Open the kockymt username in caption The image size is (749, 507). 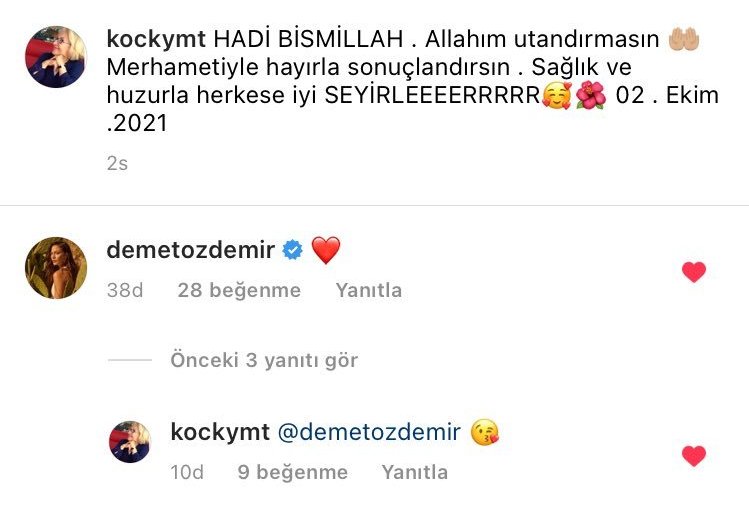pyautogui.click(x=156, y=39)
